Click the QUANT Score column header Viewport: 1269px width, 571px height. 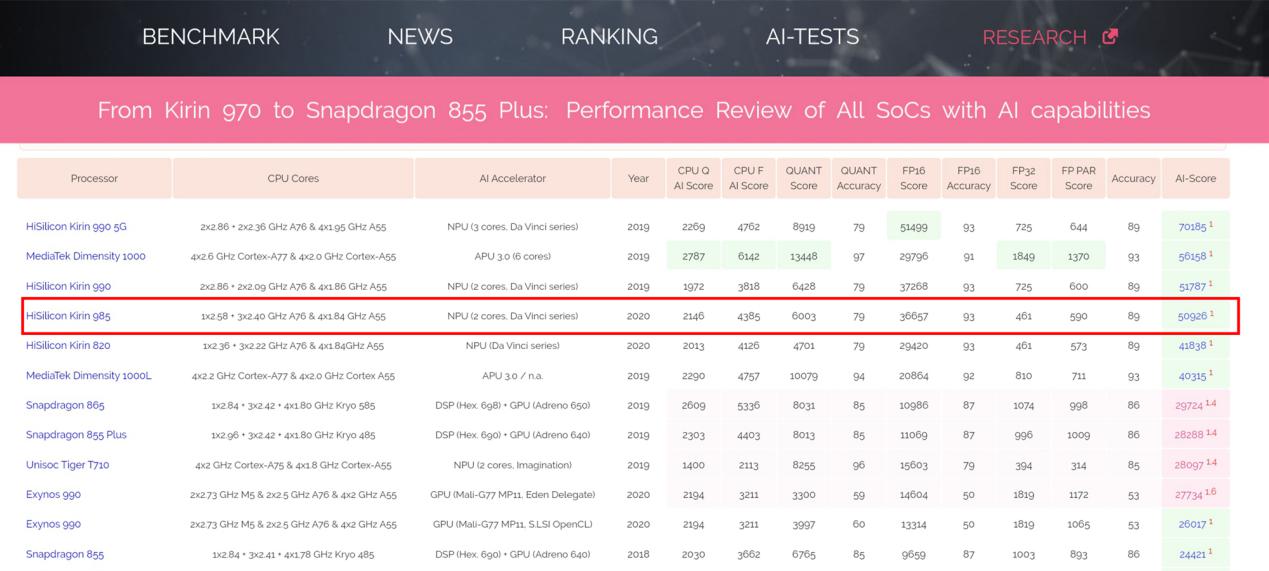tap(803, 178)
